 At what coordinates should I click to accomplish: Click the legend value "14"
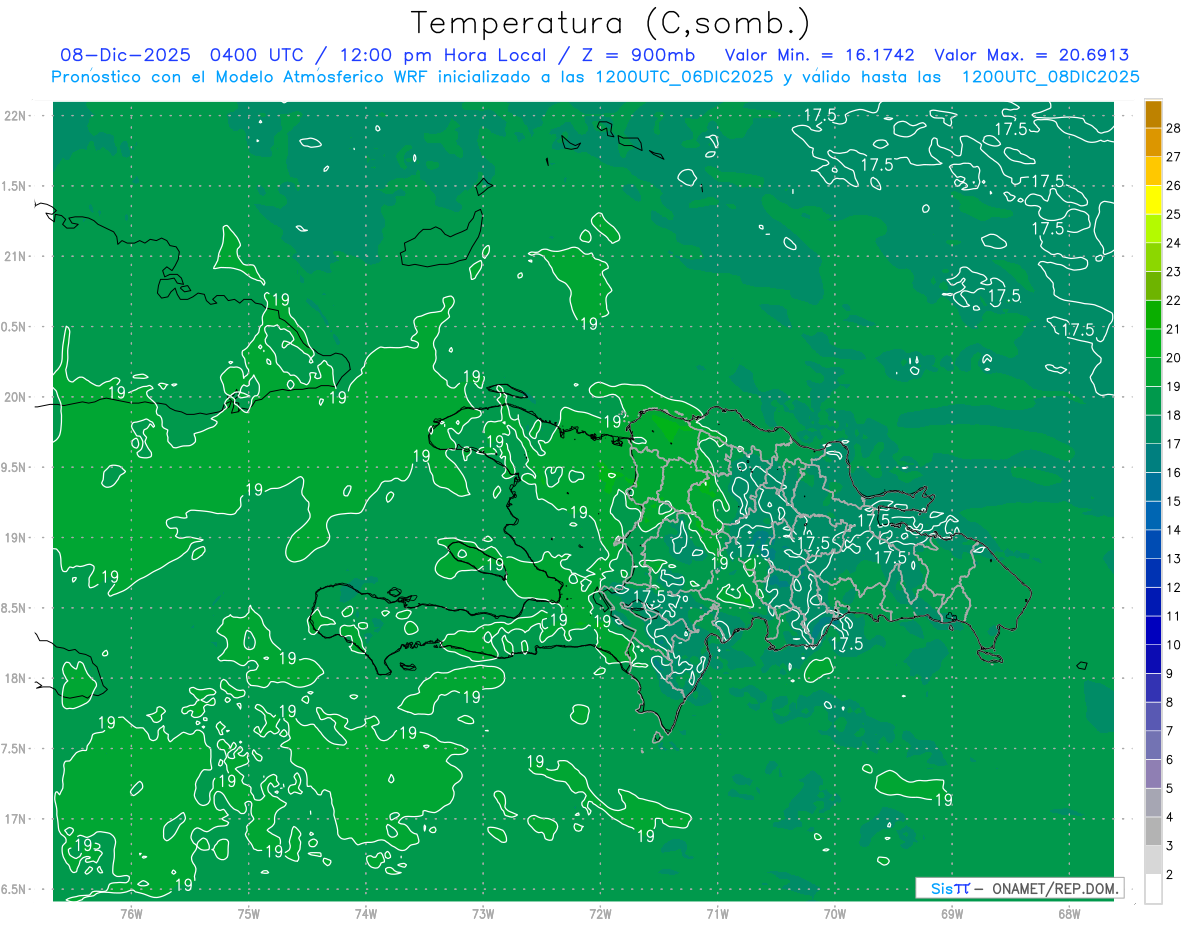1174,530
